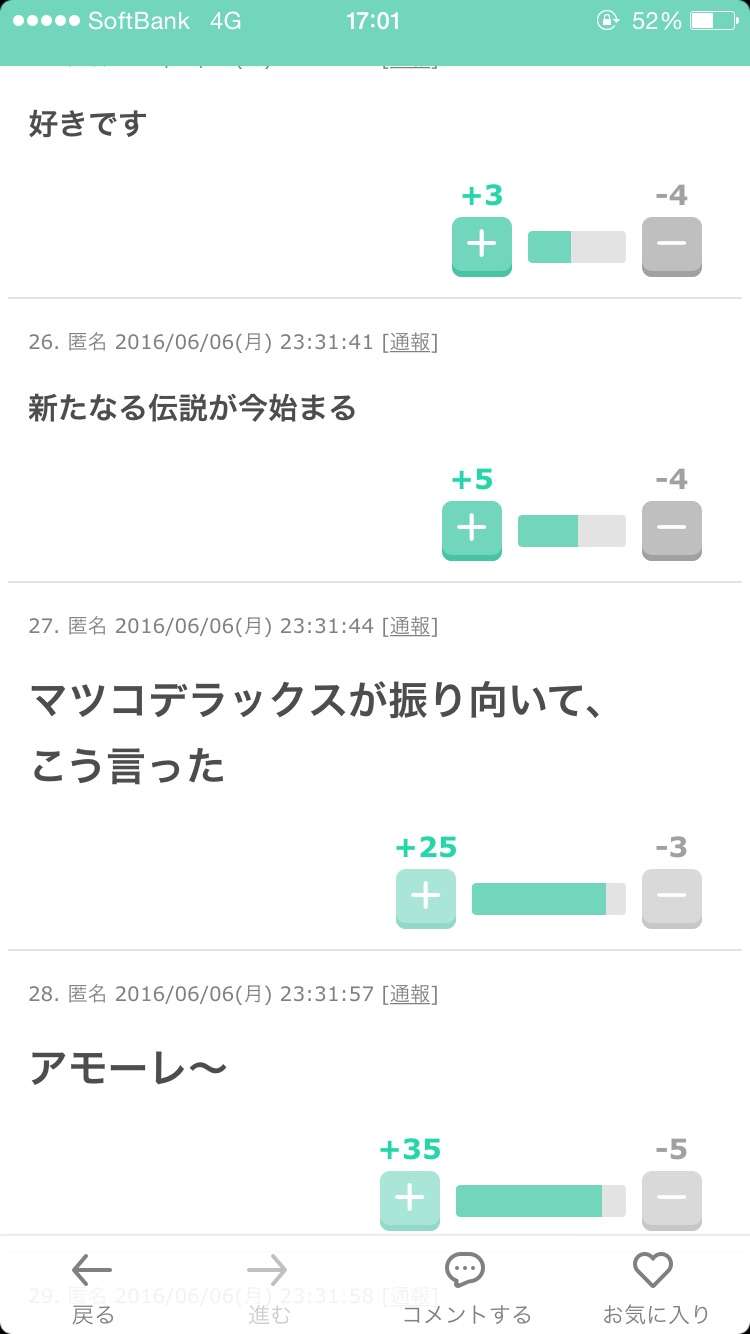Tap the battery indicator in status bar
750x1334 pixels.
tap(714, 21)
